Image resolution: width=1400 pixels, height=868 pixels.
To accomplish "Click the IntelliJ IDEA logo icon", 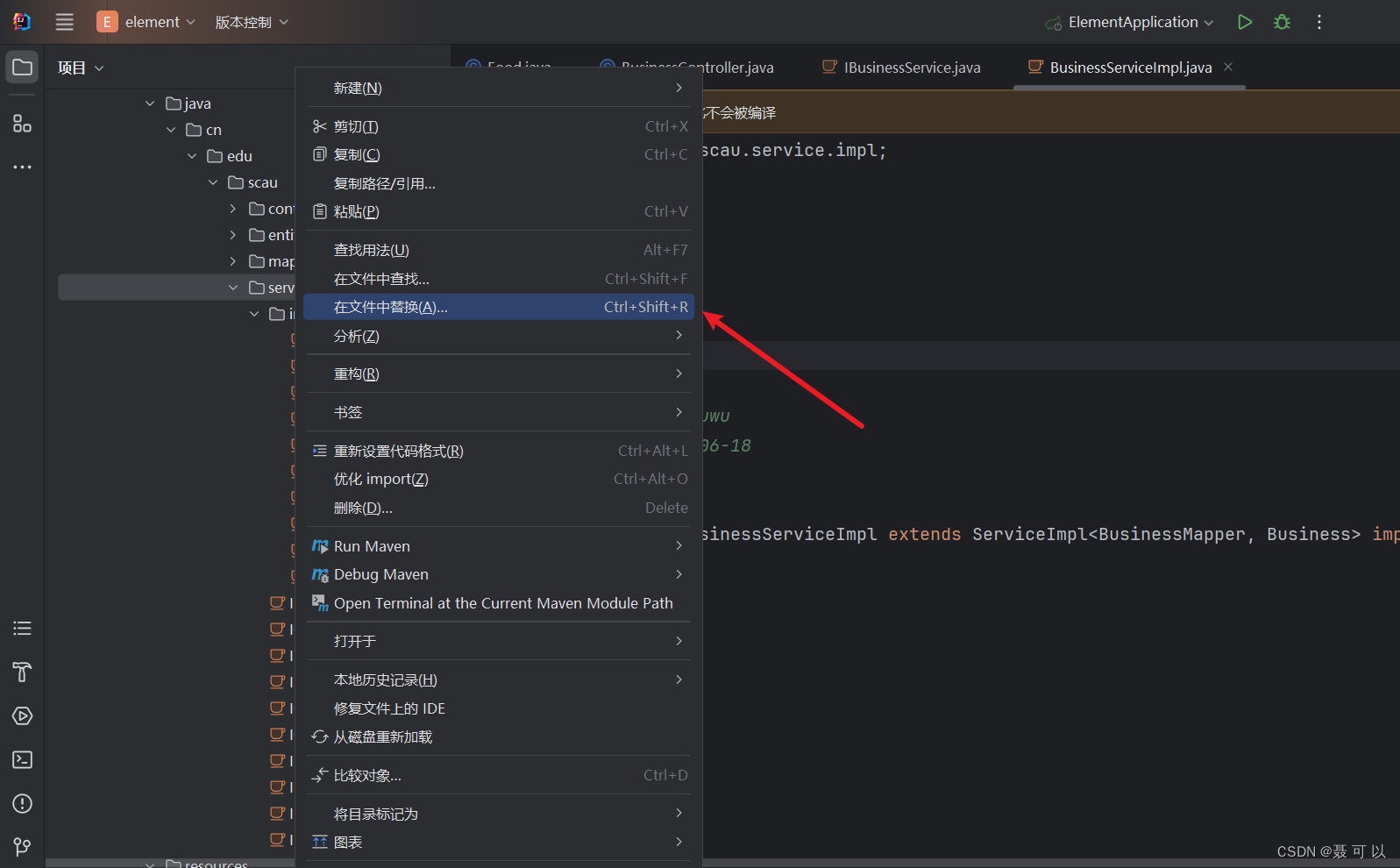I will 22,22.
